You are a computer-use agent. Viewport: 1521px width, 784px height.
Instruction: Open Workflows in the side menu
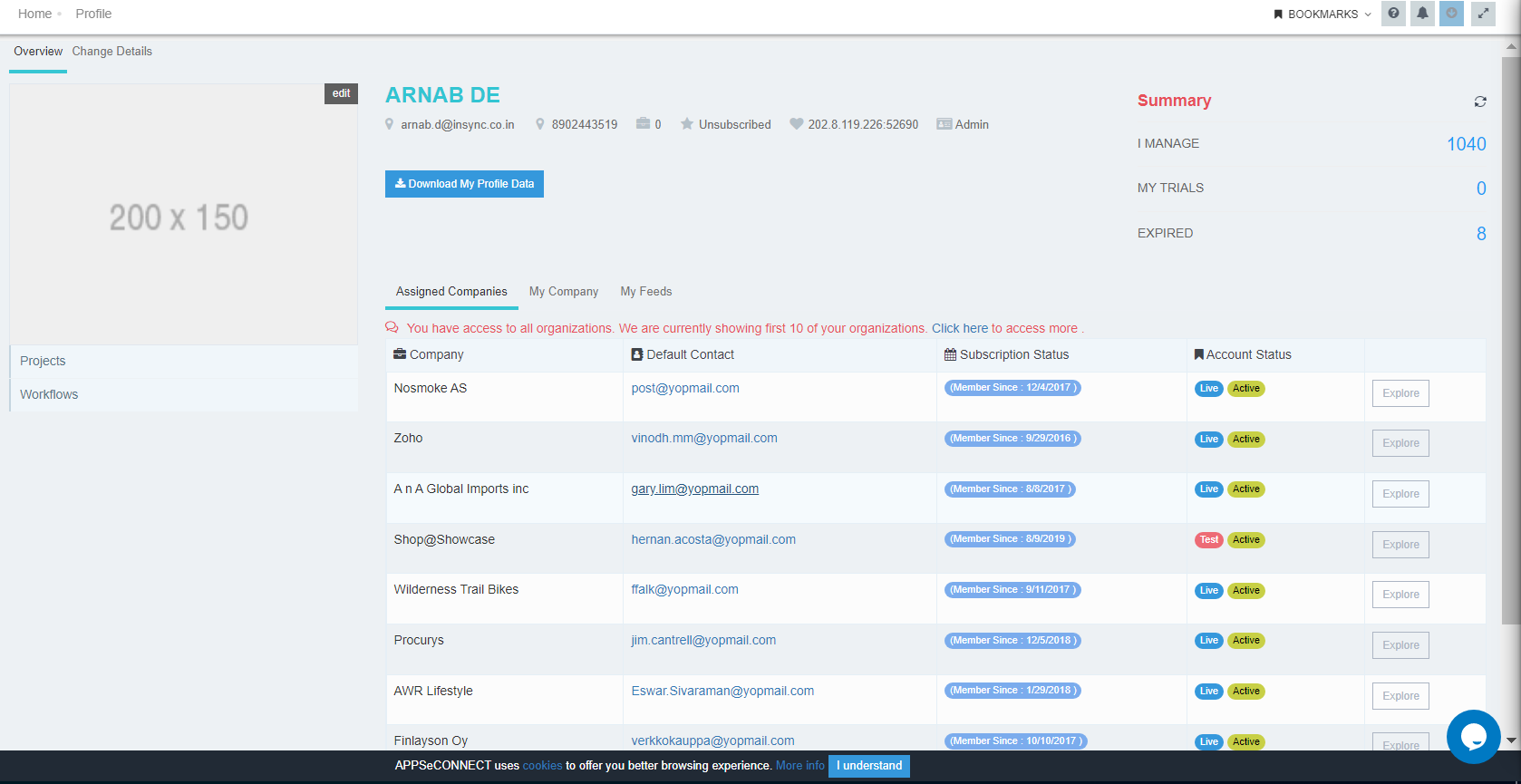click(184, 394)
